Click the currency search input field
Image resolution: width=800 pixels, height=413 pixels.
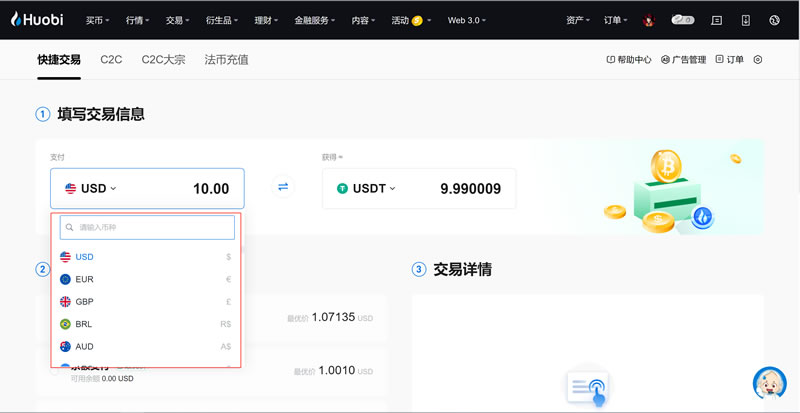tap(147, 228)
